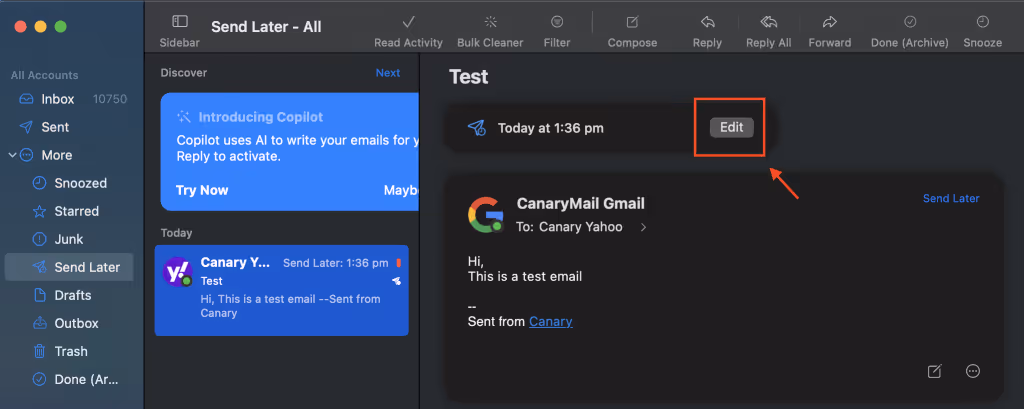Click the scheduled send plane icon

(476, 128)
